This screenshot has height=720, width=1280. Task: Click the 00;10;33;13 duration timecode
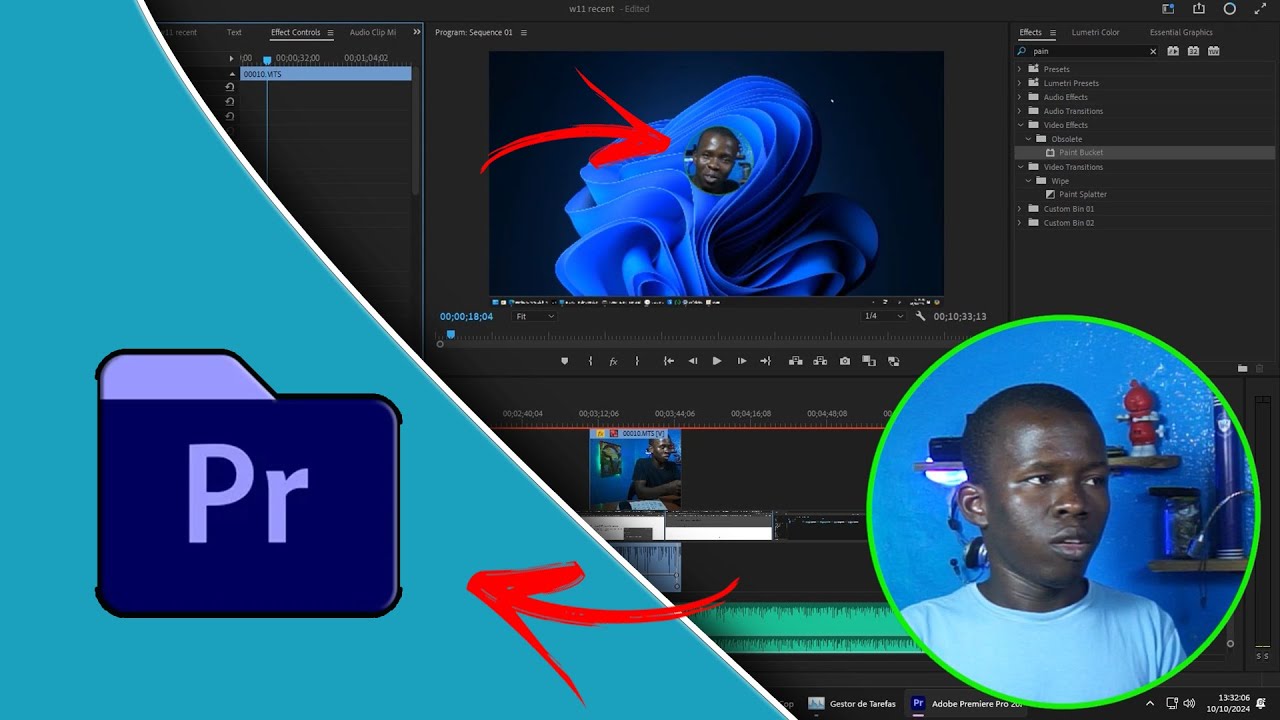960,316
